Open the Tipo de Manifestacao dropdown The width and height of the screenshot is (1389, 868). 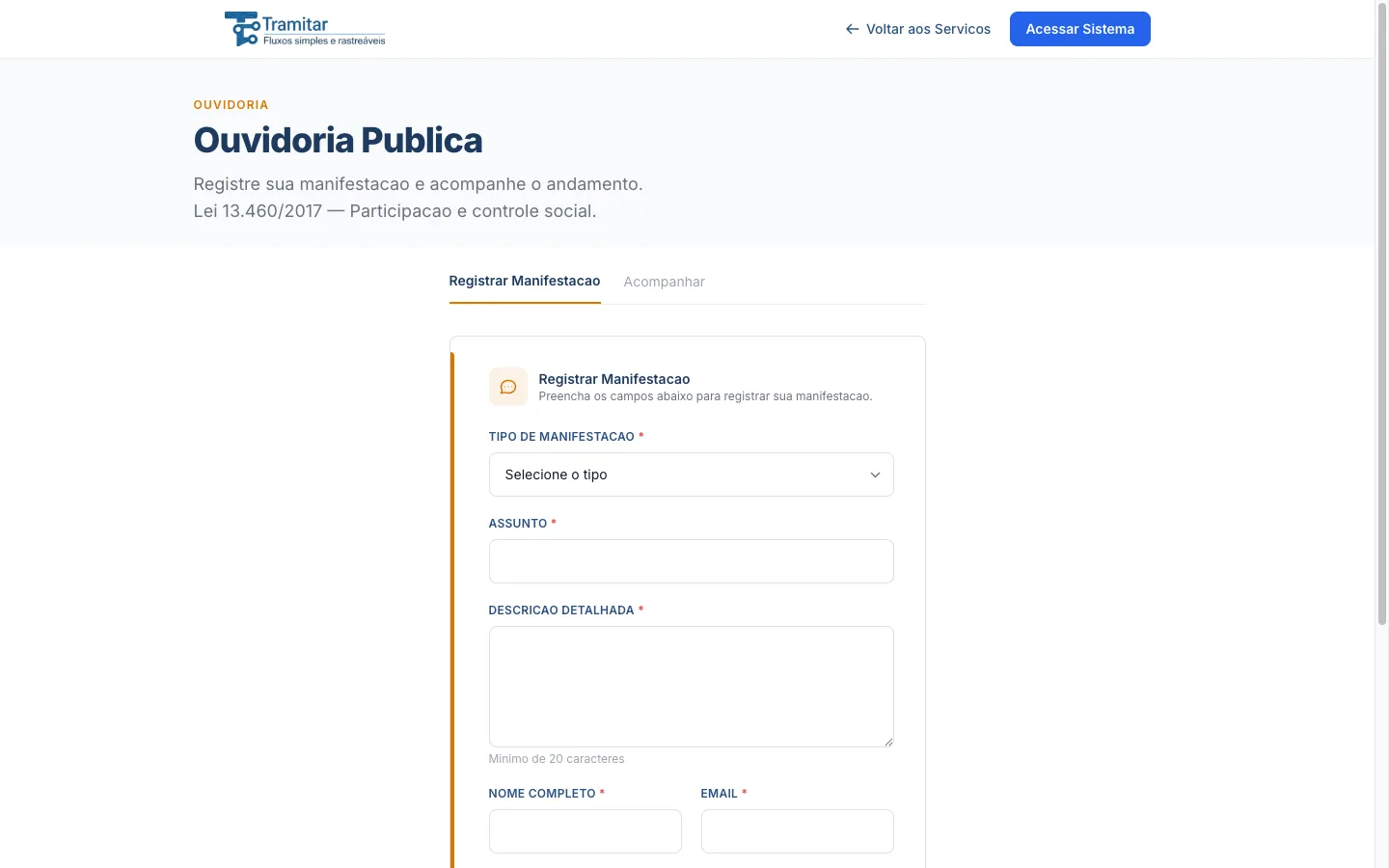click(x=692, y=475)
